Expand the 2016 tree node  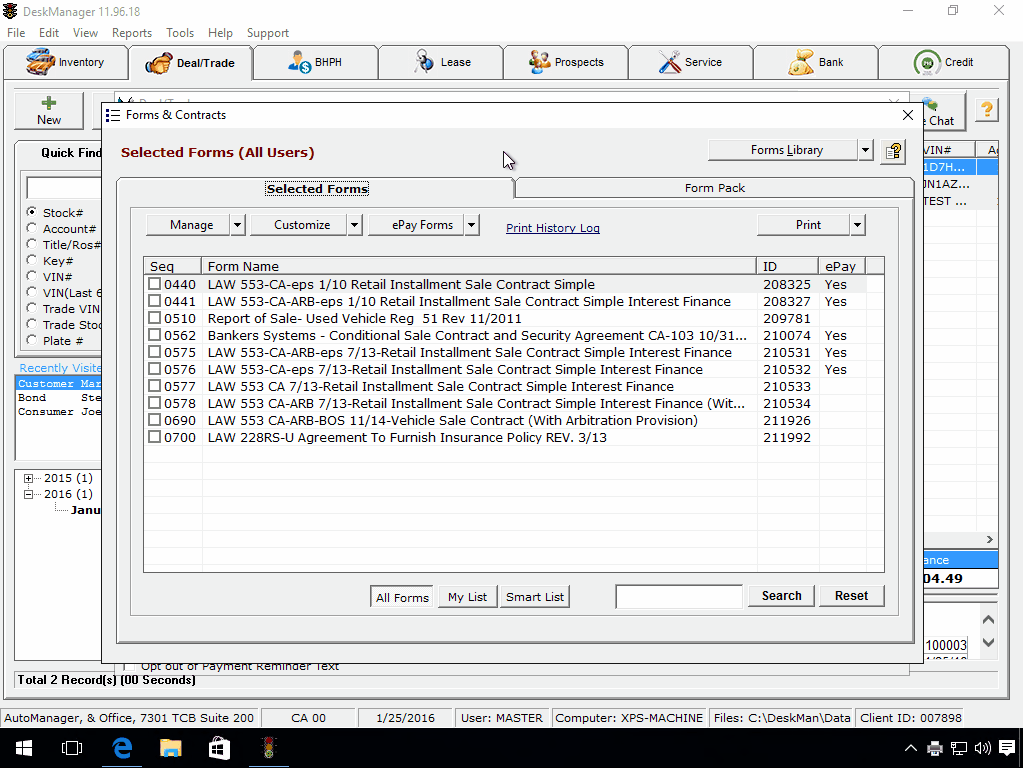27,493
